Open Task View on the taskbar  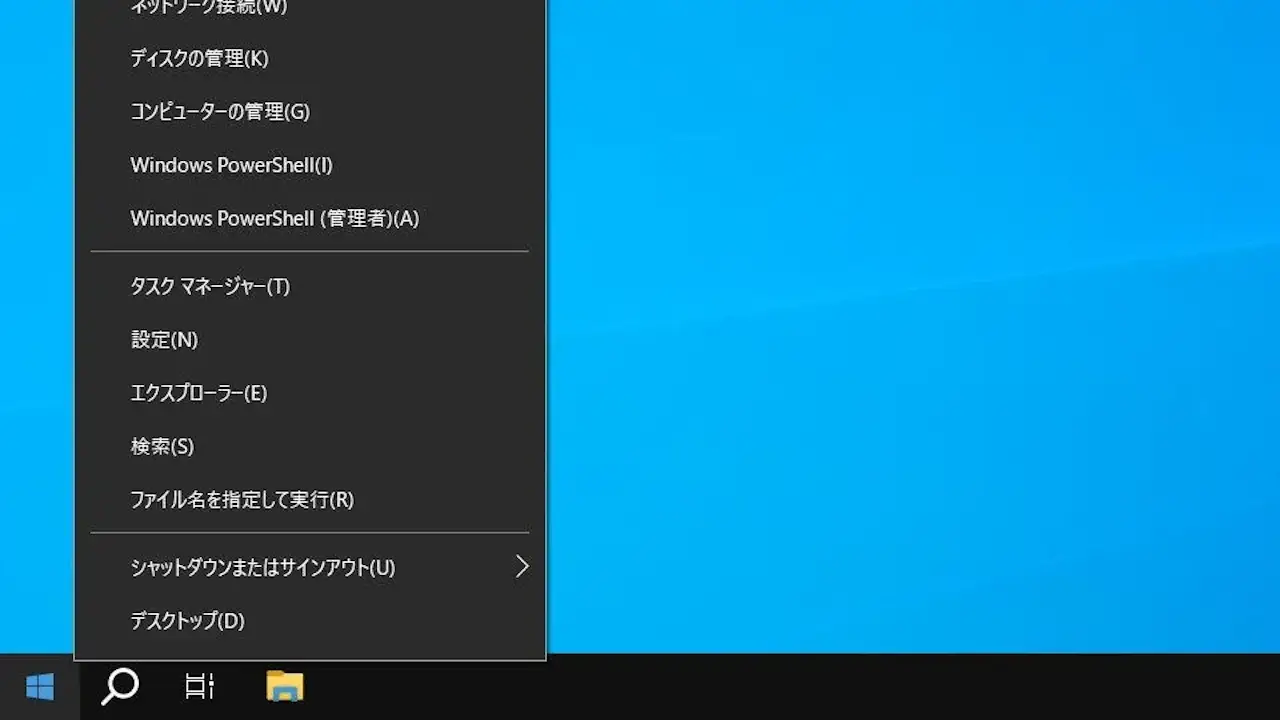[x=200, y=687]
